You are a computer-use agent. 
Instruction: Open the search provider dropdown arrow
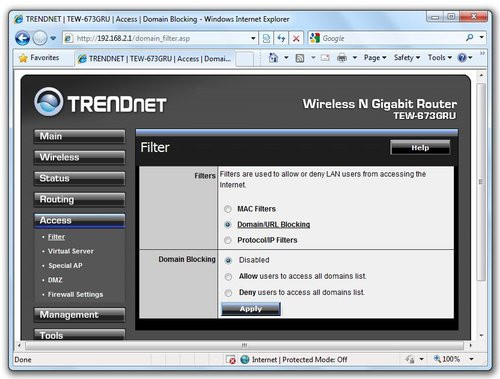[482, 37]
